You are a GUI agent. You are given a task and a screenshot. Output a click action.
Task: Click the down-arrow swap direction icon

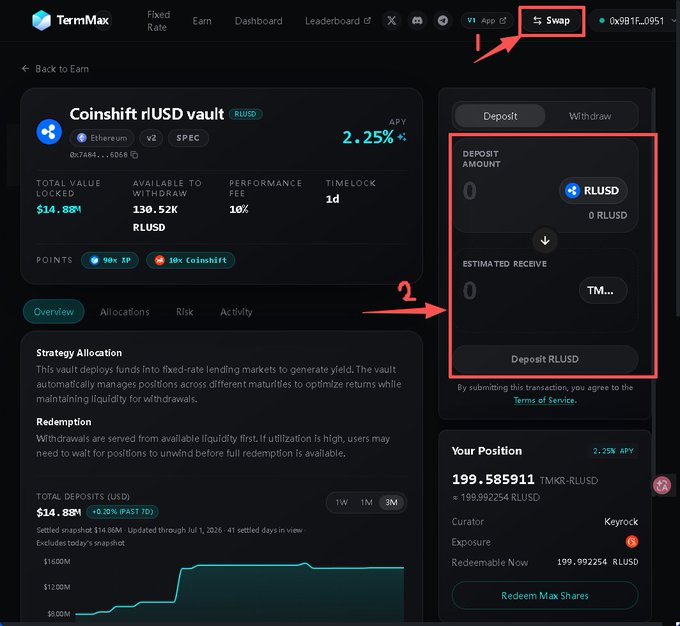click(545, 240)
